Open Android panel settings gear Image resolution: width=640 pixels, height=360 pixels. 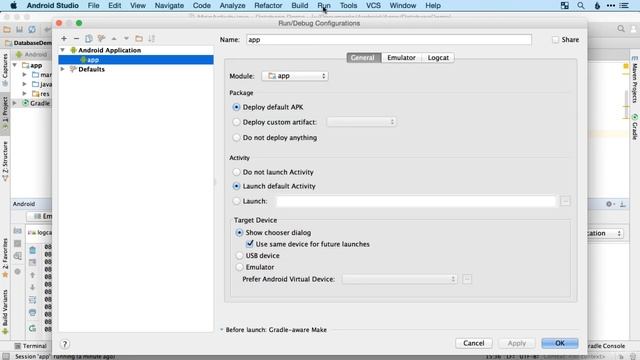609,204
